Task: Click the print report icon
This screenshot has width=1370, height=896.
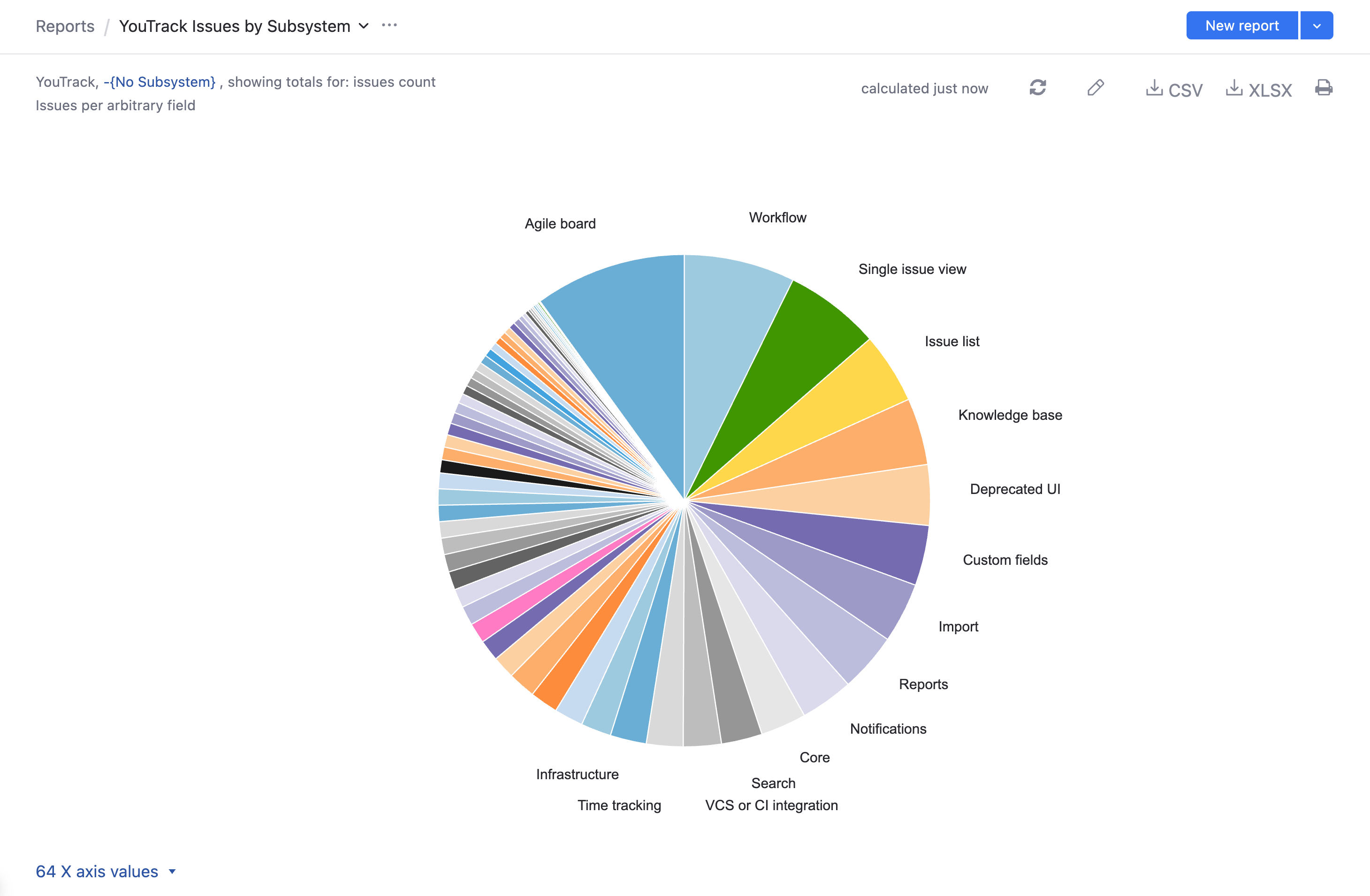Action: (1324, 88)
